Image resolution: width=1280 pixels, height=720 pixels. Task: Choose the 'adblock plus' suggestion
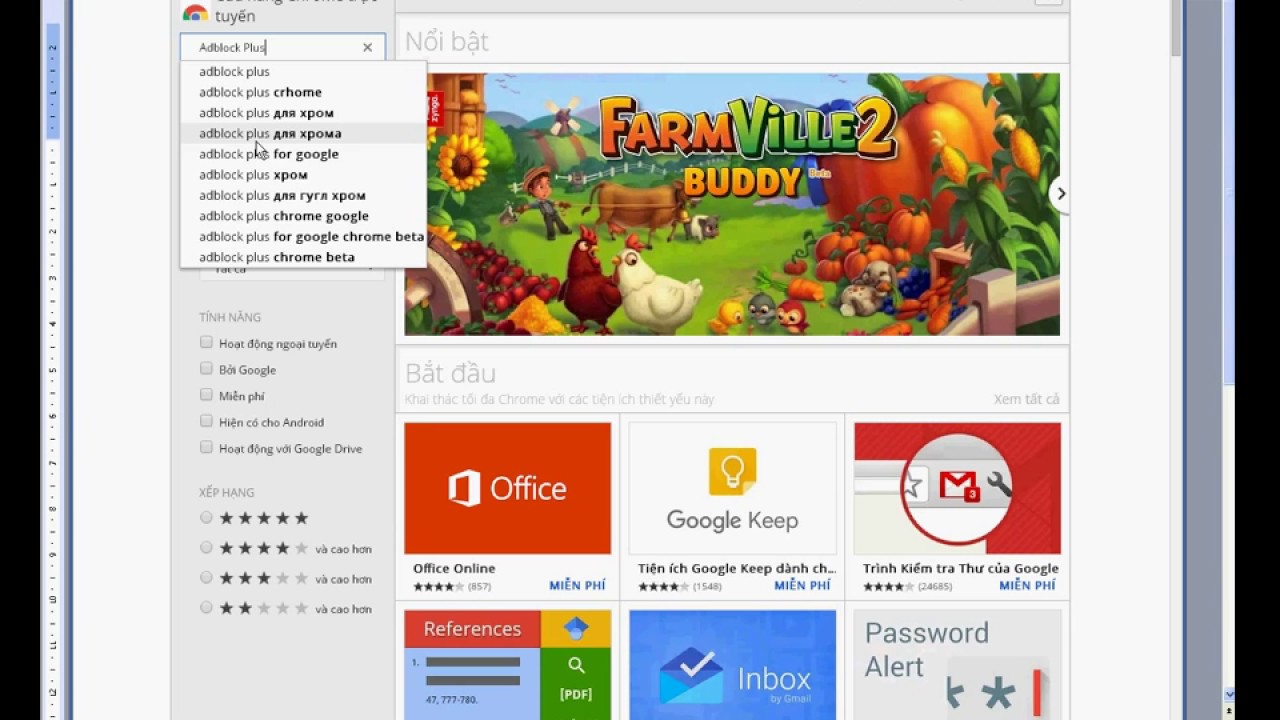point(303,72)
